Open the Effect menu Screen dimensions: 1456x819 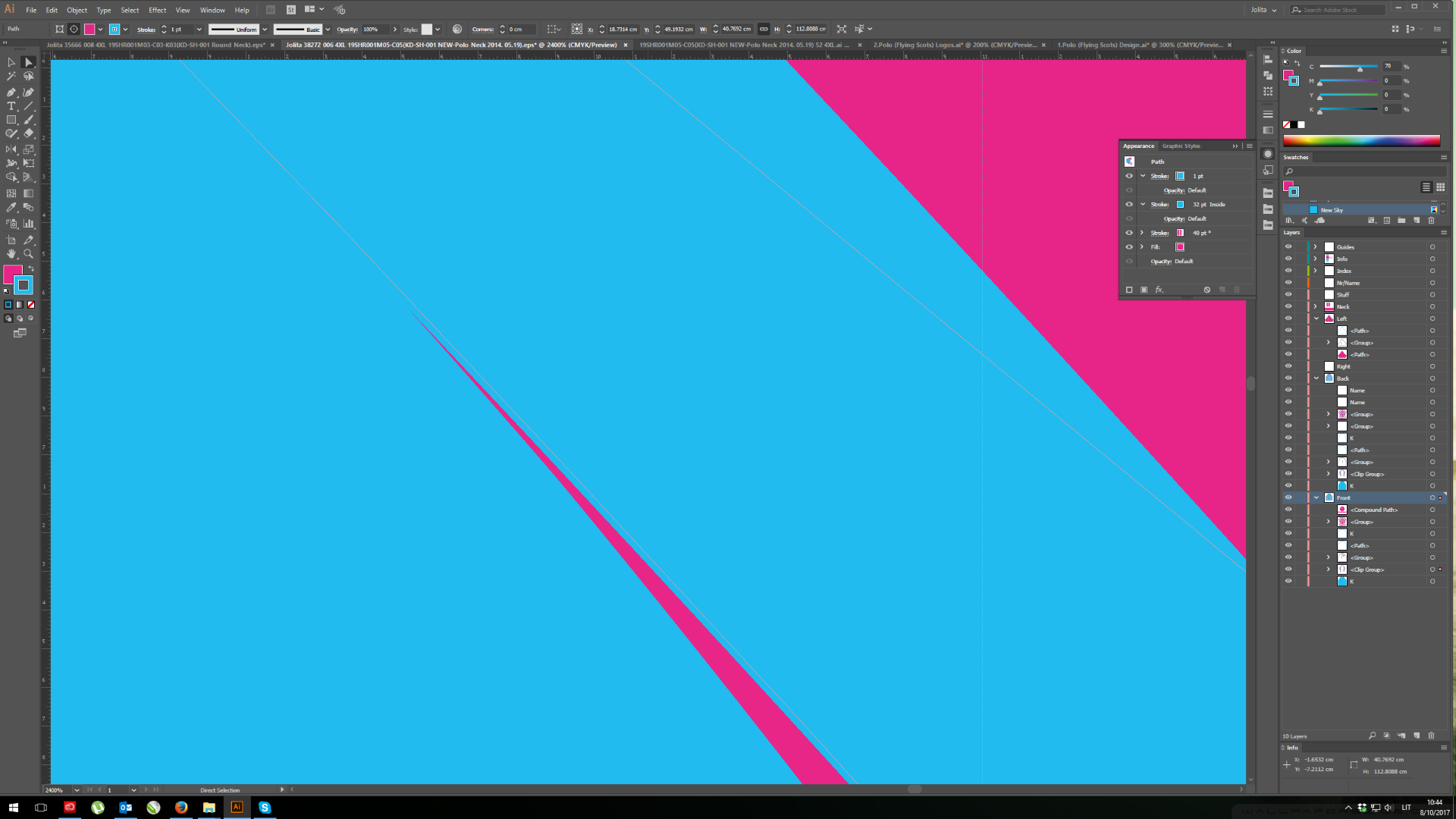[157, 10]
